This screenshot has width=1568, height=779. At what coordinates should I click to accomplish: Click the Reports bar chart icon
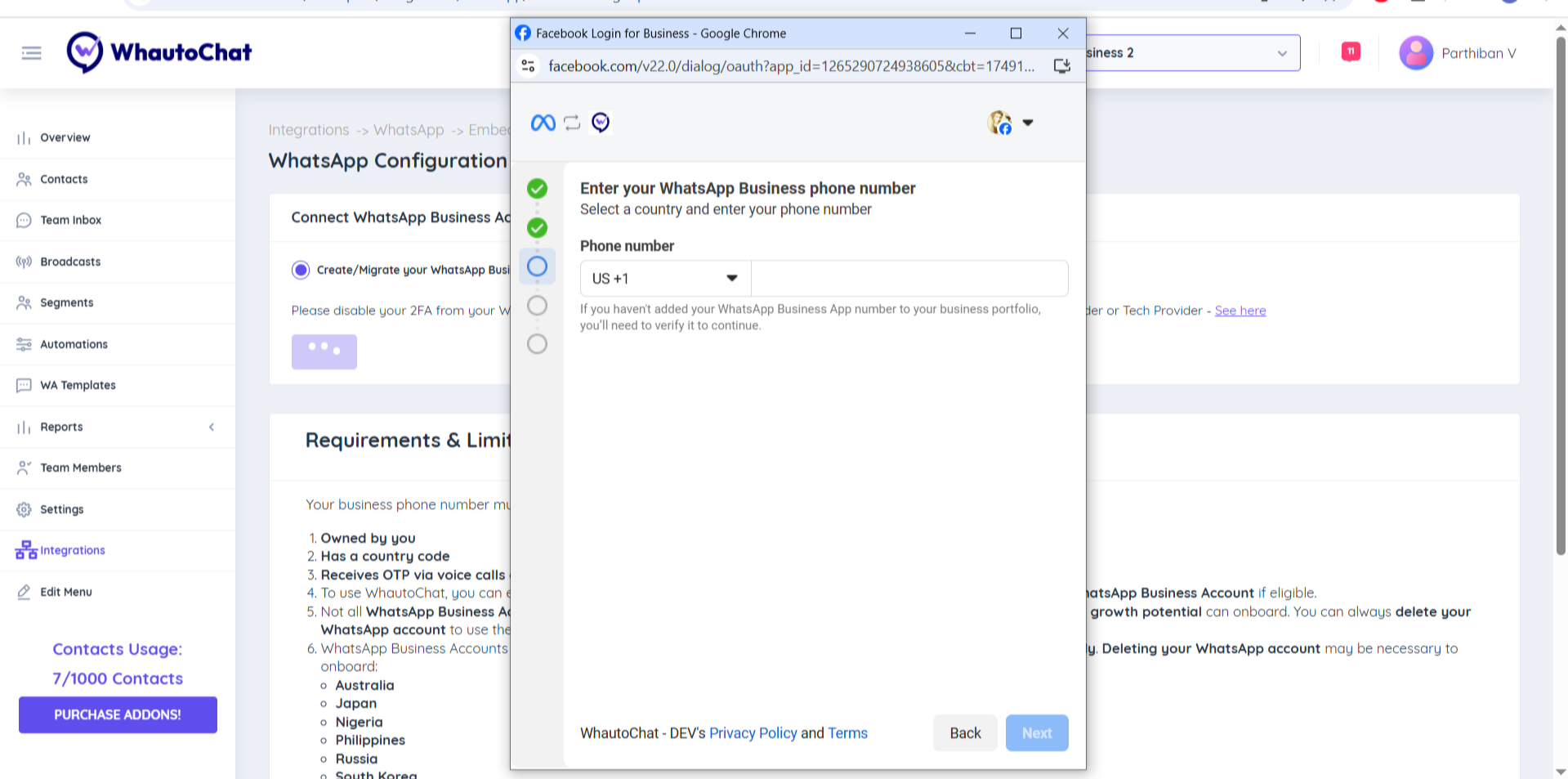pos(24,428)
